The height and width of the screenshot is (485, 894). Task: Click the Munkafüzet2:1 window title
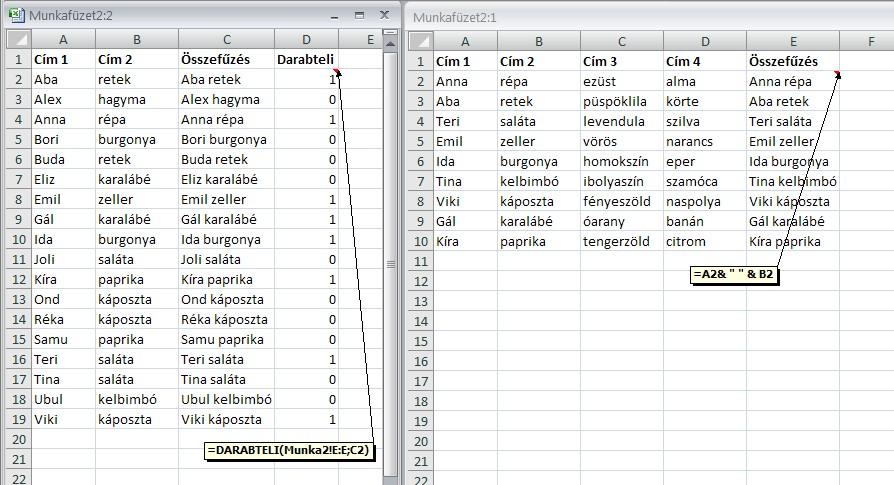[x=454, y=18]
